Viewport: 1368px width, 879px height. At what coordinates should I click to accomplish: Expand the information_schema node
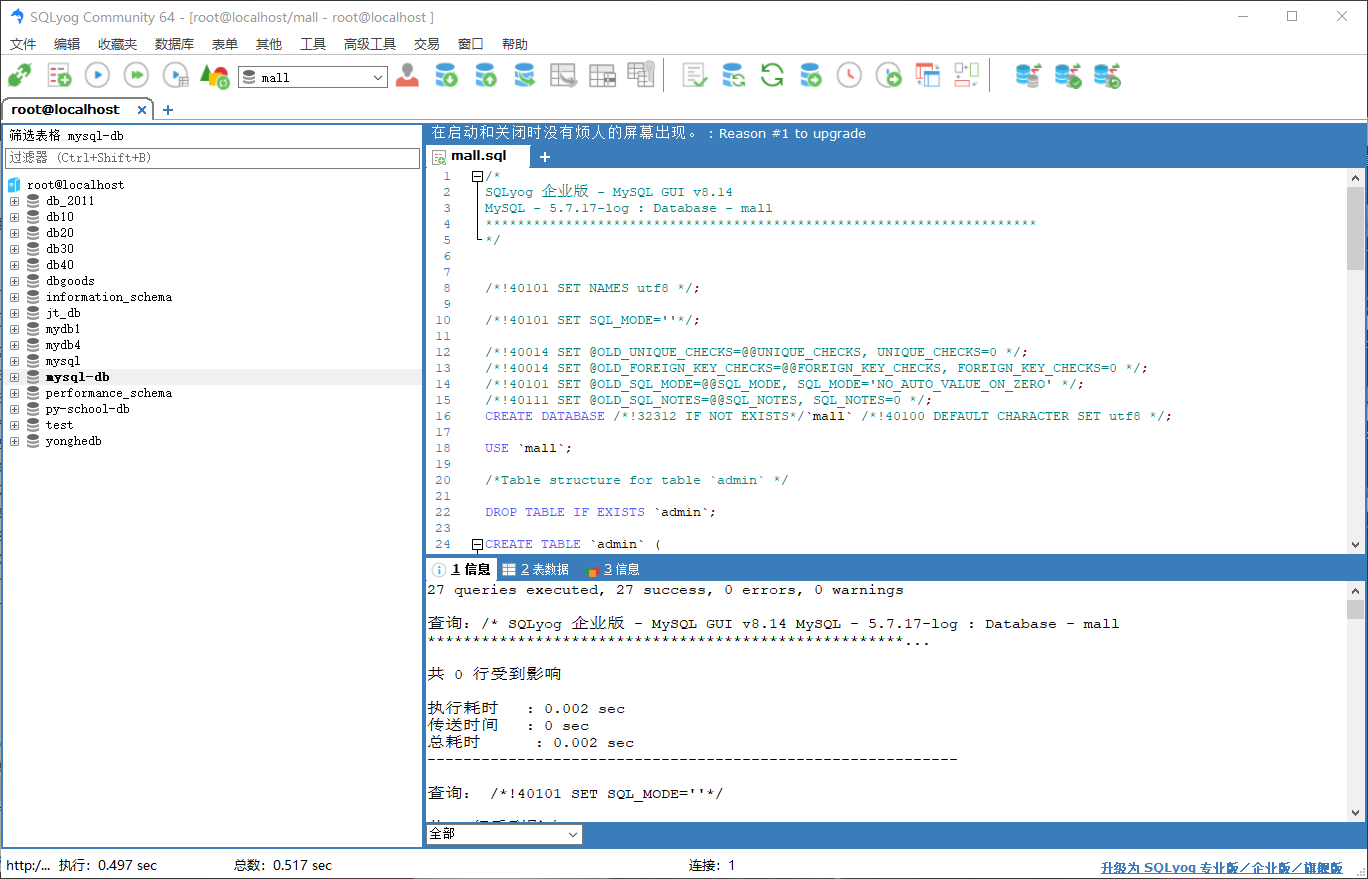coord(14,297)
